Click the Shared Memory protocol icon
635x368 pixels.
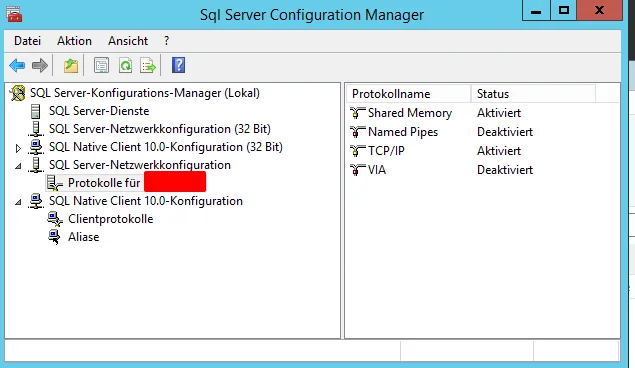tap(358, 113)
